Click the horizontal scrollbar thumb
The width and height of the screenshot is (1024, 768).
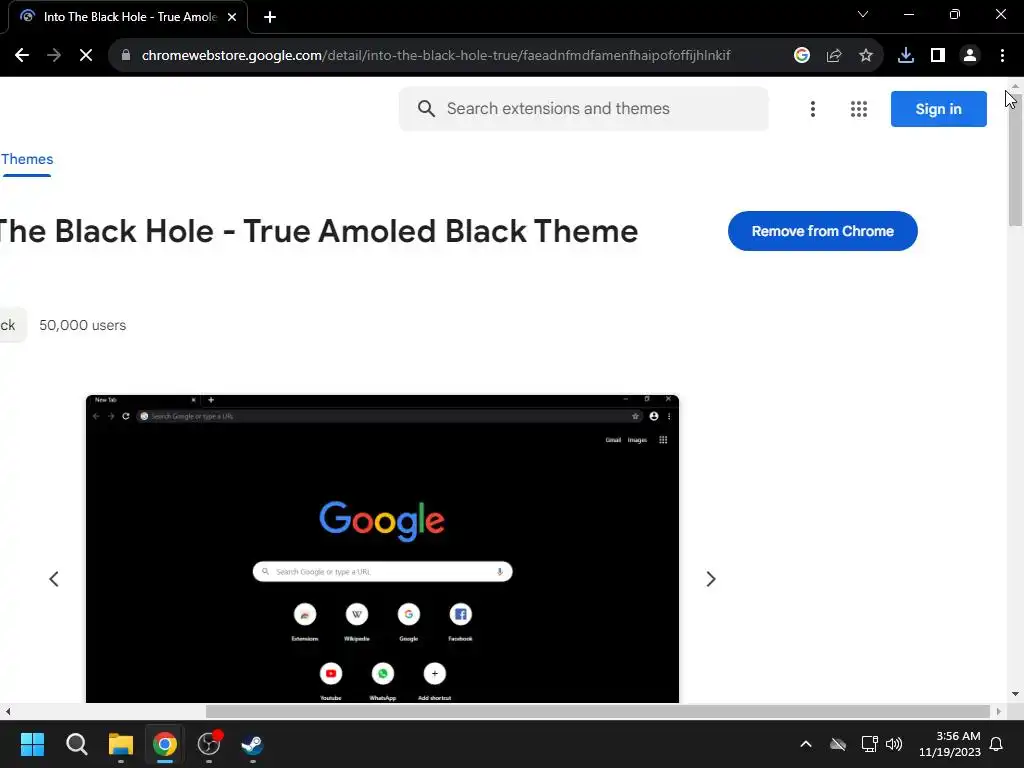click(598, 711)
